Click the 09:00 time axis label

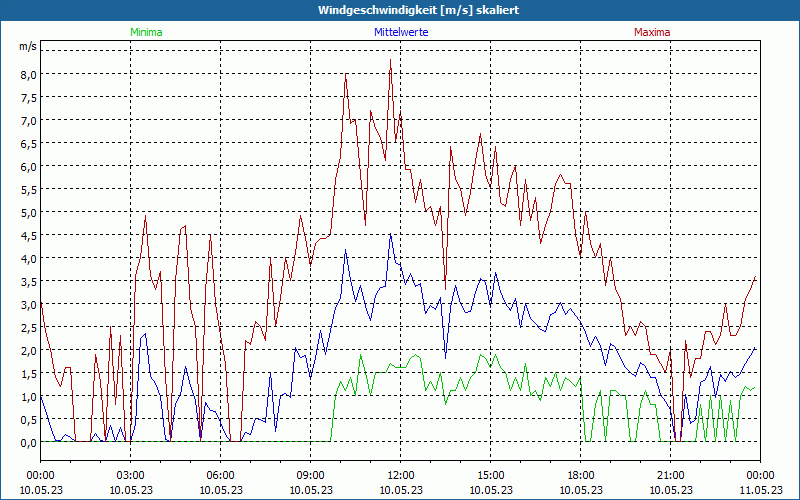click(x=310, y=475)
